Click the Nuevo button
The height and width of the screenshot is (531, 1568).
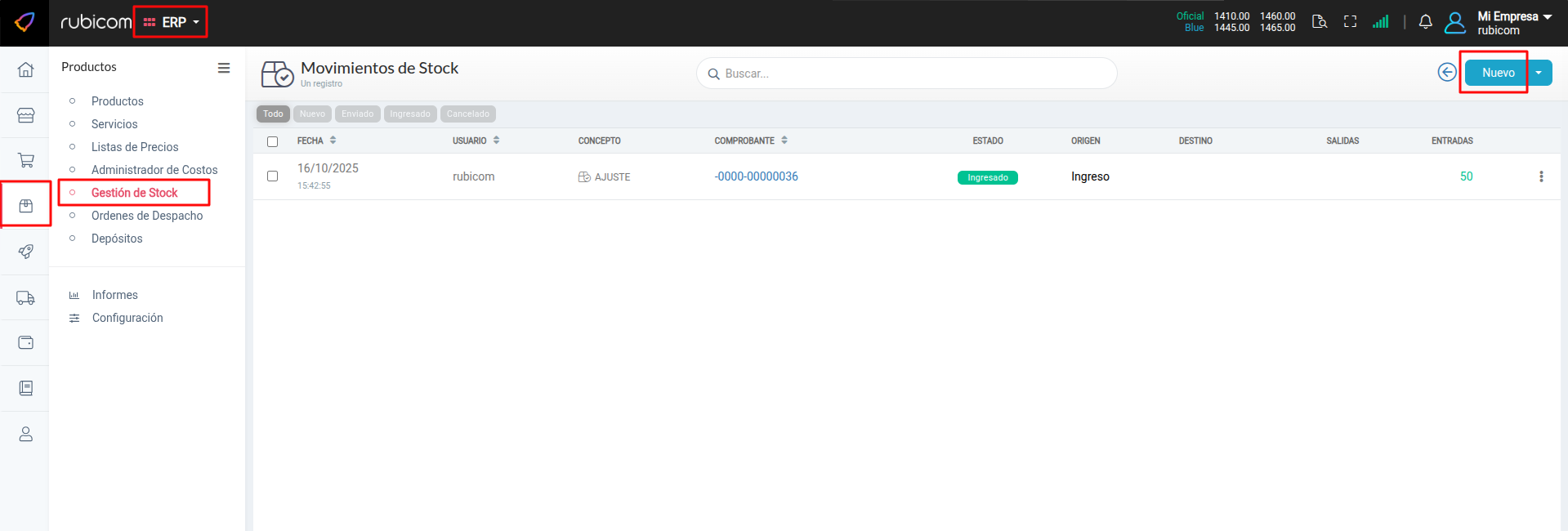coord(1497,73)
